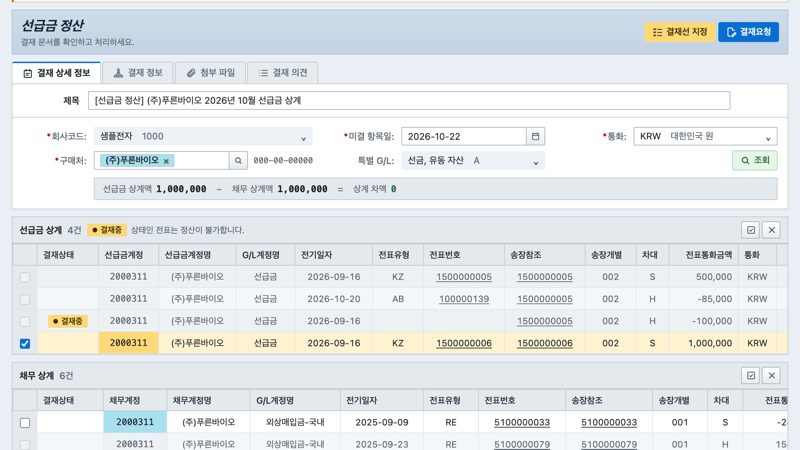800x450 pixels.
Task: Open 전표번호 link 5100000079
Action: pos(522,444)
